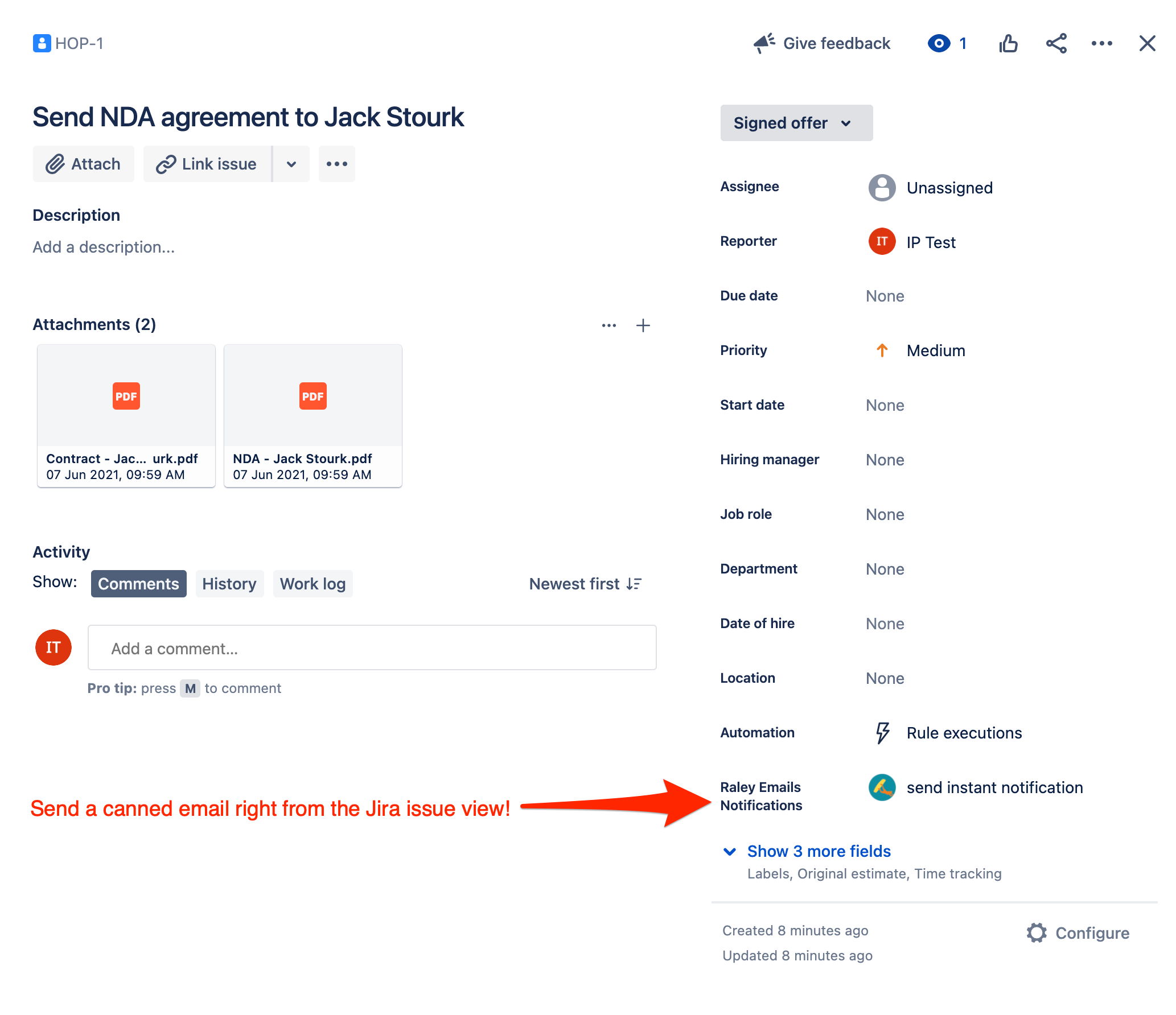1176x1015 pixels.
Task: Open the Rule executions link
Action: coord(963,733)
